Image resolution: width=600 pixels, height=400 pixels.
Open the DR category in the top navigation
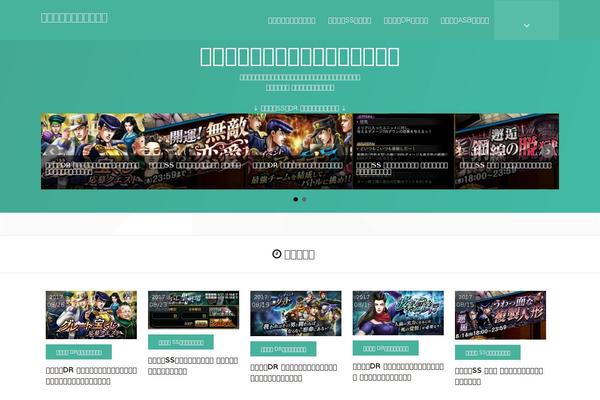[x=406, y=20]
